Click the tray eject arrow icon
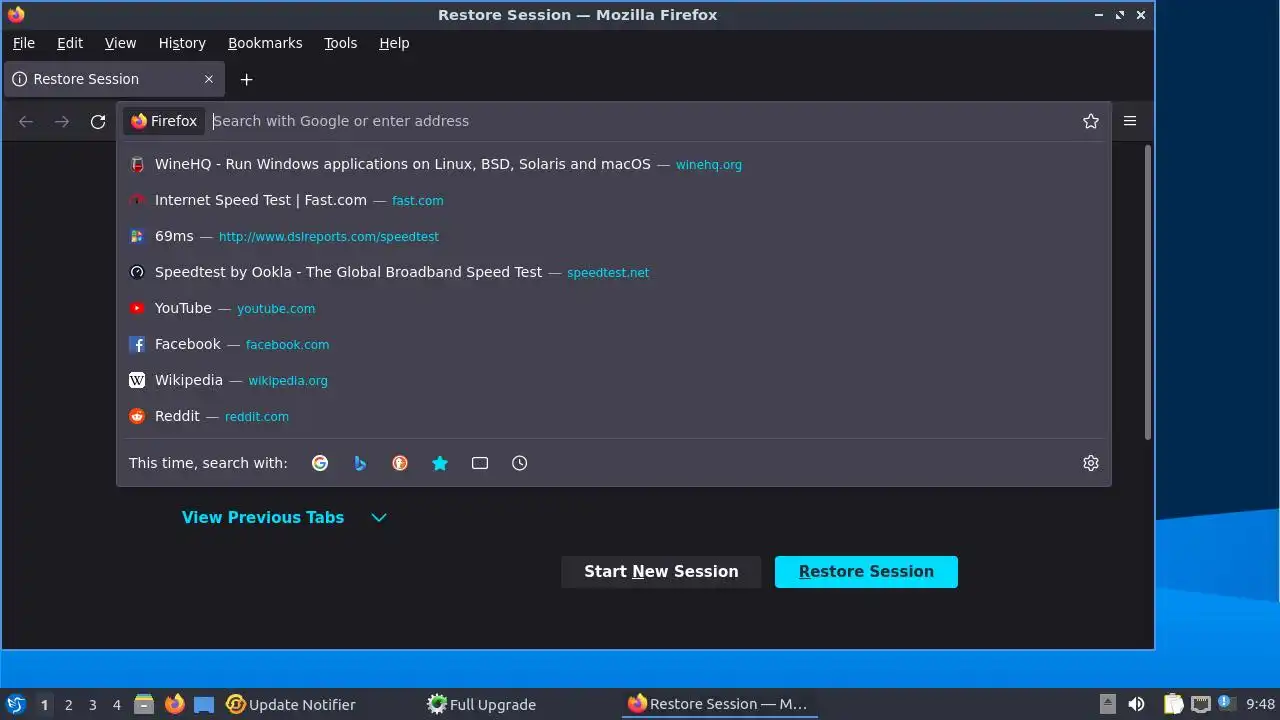 pos(1107,704)
